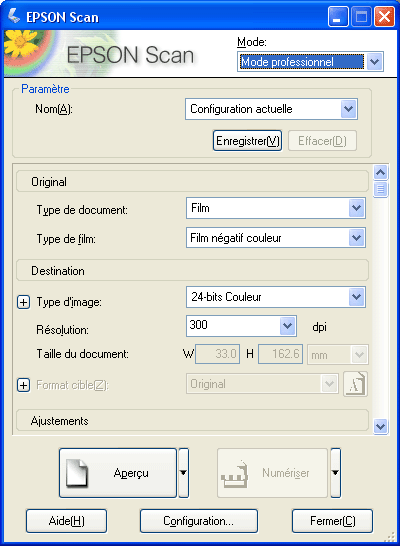Open the Type de document dropdown
400x546 pixels.
(x=276, y=208)
